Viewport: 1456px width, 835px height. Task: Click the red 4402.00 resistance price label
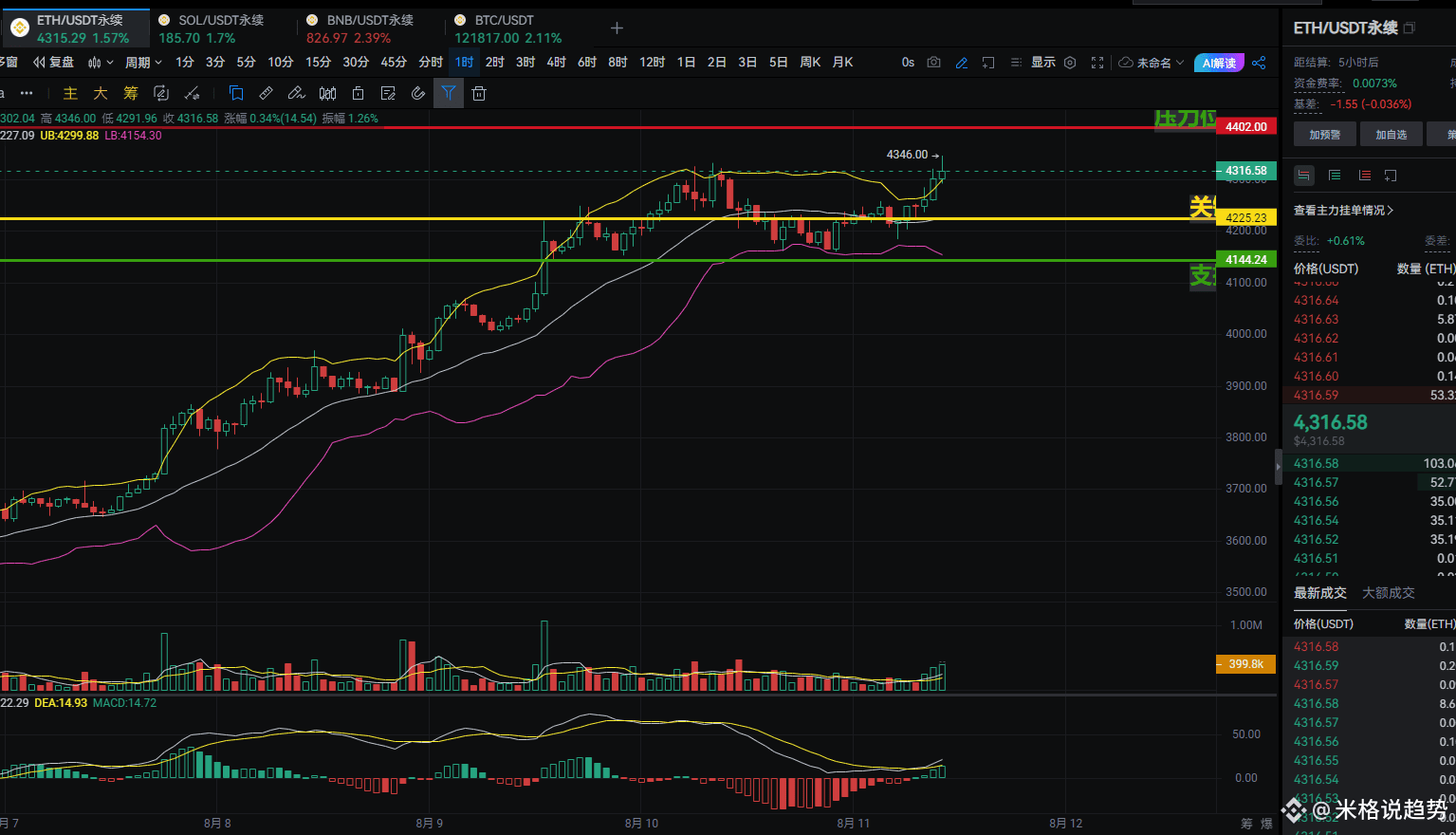point(1246,126)
